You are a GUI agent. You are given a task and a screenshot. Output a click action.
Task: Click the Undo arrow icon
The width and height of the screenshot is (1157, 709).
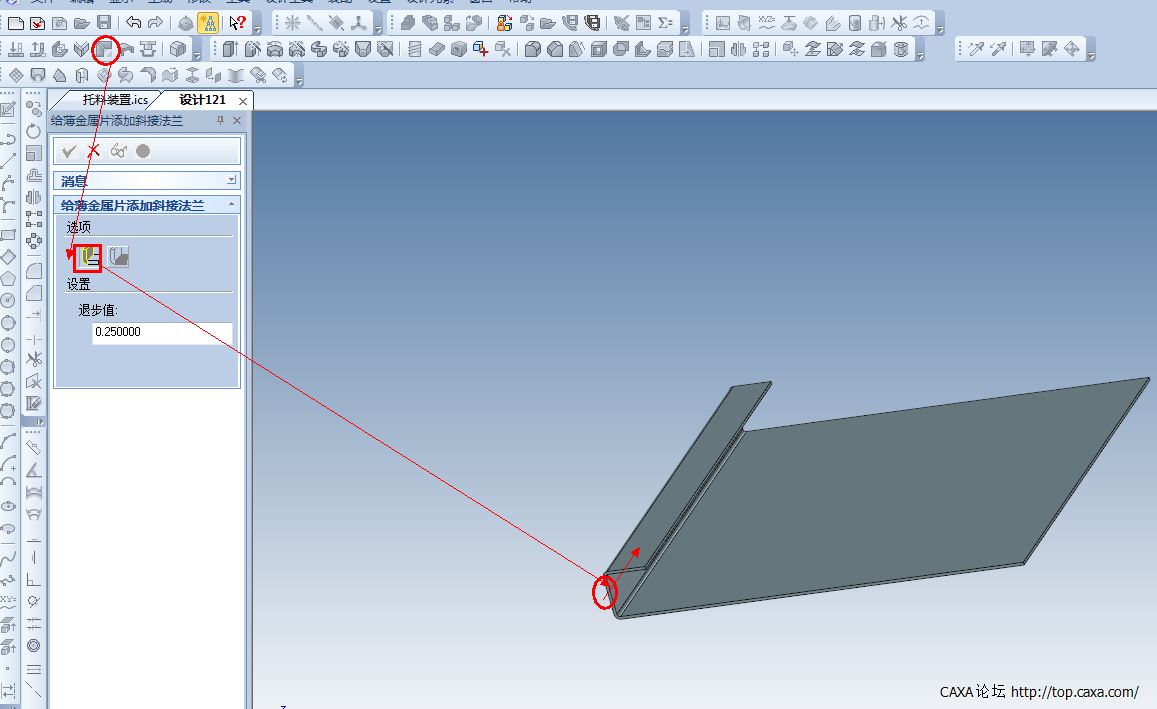point(134,23)
